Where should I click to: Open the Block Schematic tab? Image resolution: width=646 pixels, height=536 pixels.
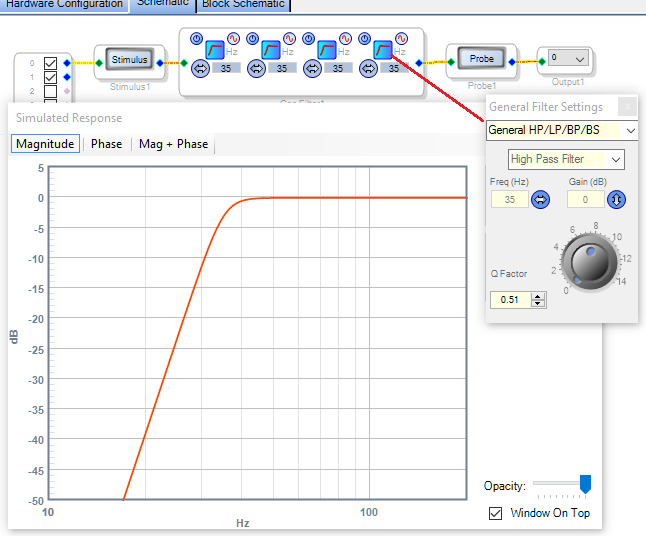tap(243, 5)
